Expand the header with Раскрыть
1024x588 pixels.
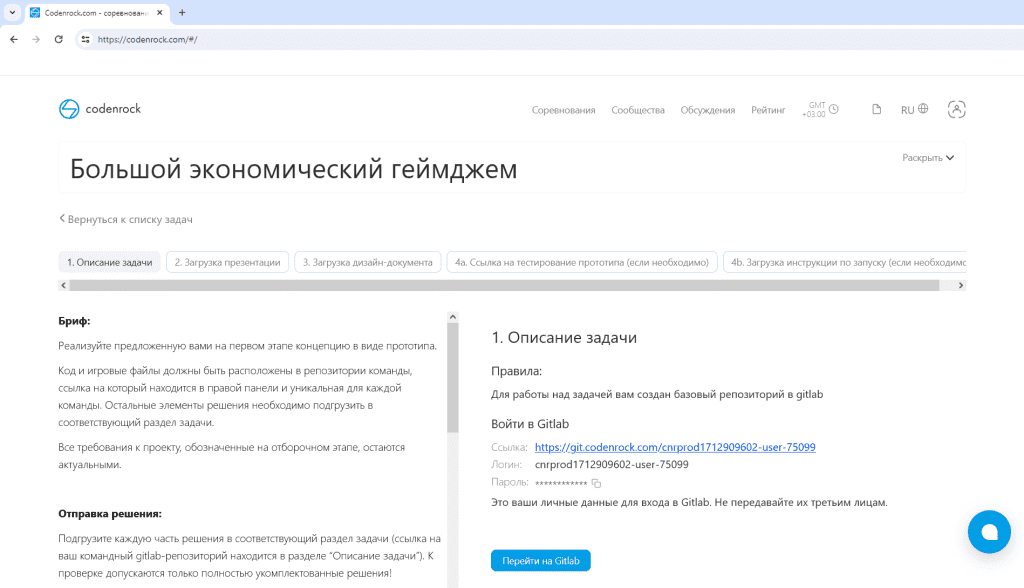pos(928,158)
